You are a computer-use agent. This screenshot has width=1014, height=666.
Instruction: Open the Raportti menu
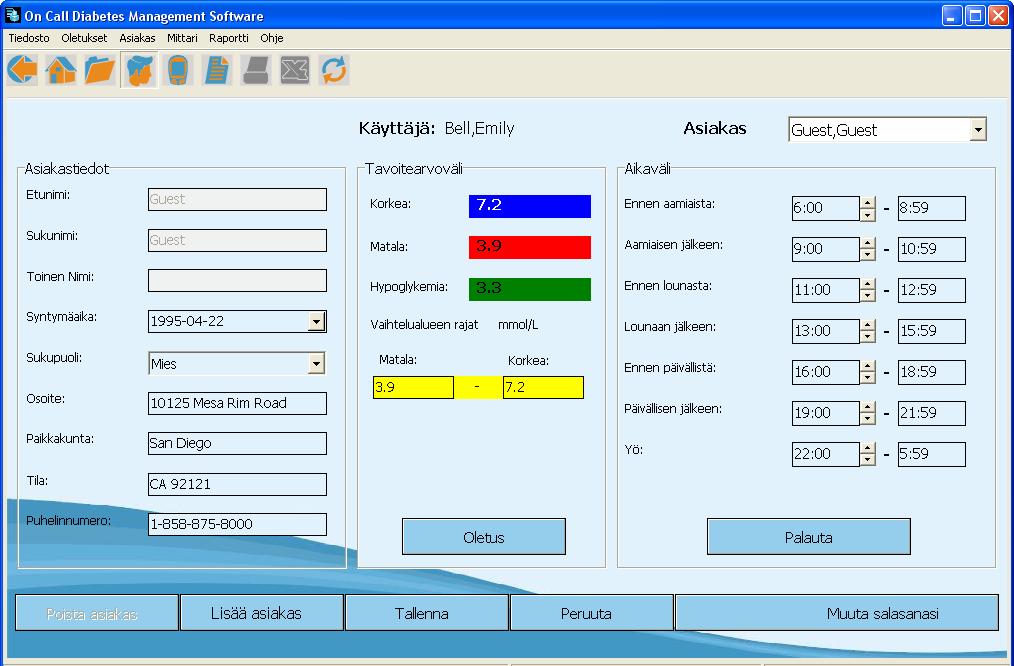229,38
